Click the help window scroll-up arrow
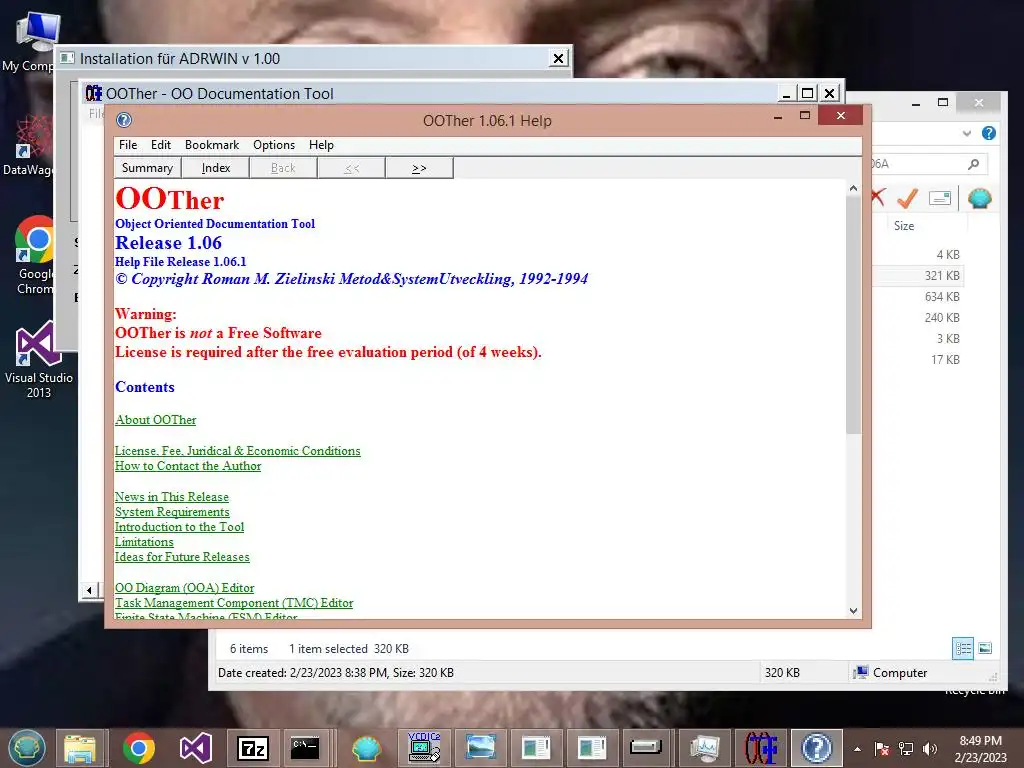1024x768 pixels. tap(854, 188)
